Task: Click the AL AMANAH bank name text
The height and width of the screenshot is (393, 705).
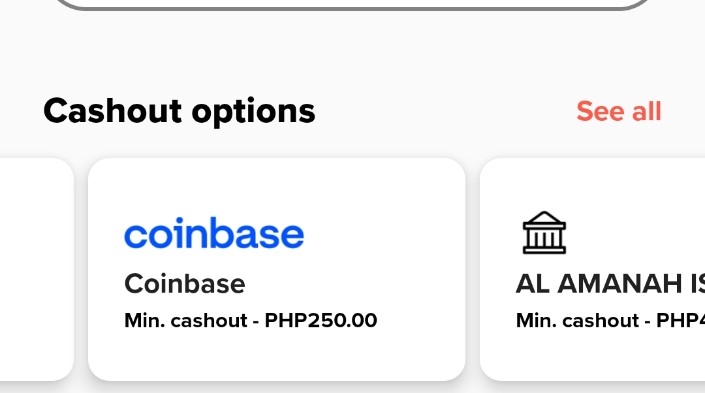Action: [x=610, y=284]
